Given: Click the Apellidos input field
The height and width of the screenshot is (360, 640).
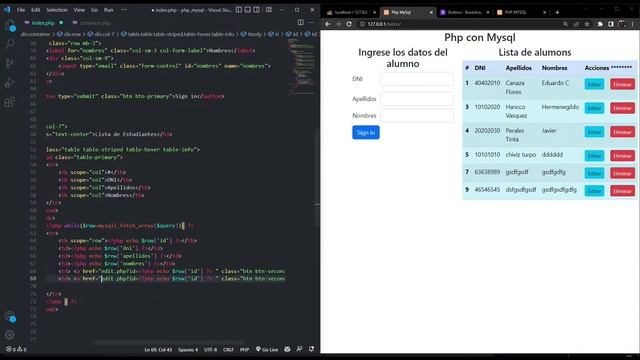Looking at the screenshot, I should tap(416, 99).
